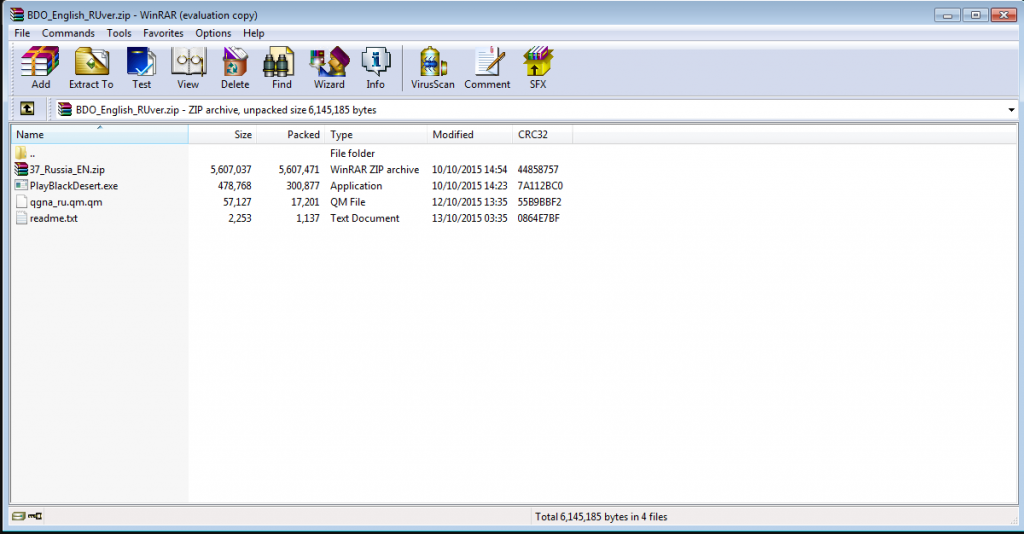This screenshot has width=1024, height=534.
Task: Select the qgna_ru.qm.qm file icon
Action: coord(22,202)
